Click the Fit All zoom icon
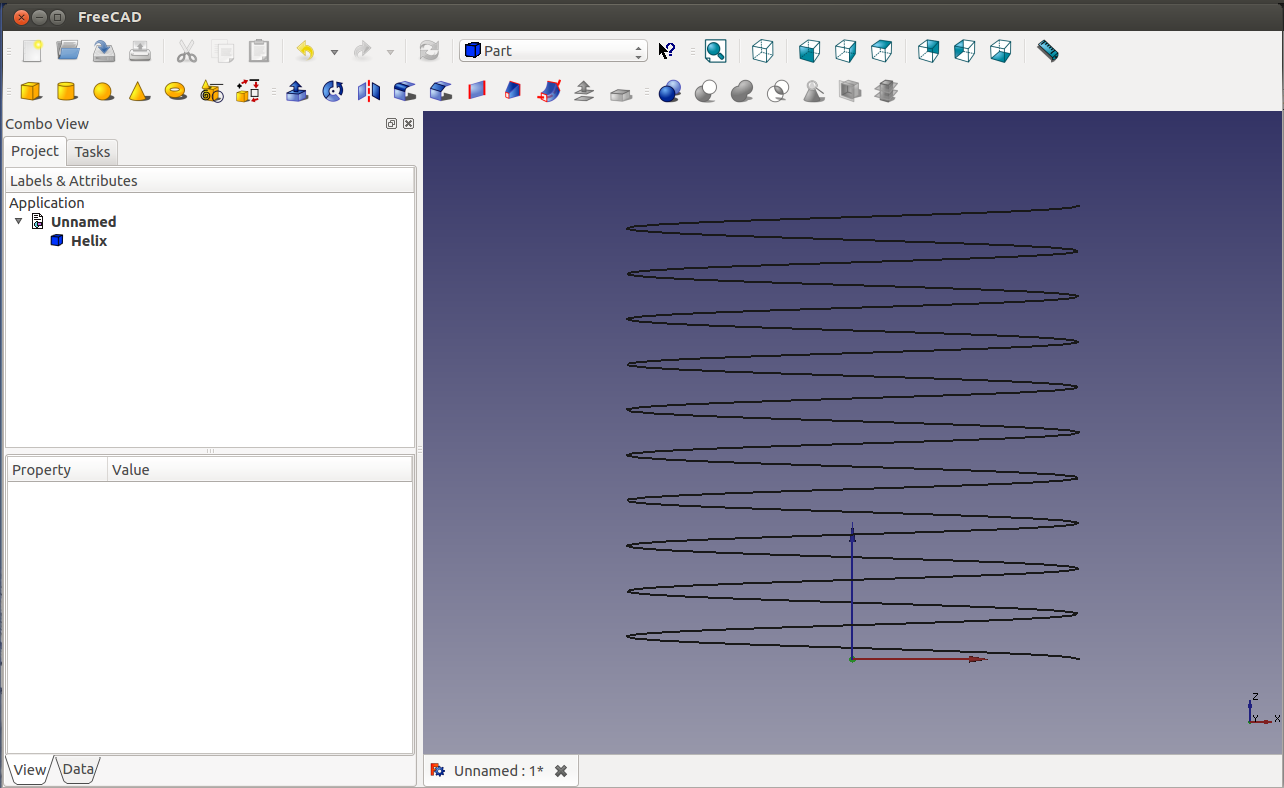Screen dimensions: 1284x788 715,51
